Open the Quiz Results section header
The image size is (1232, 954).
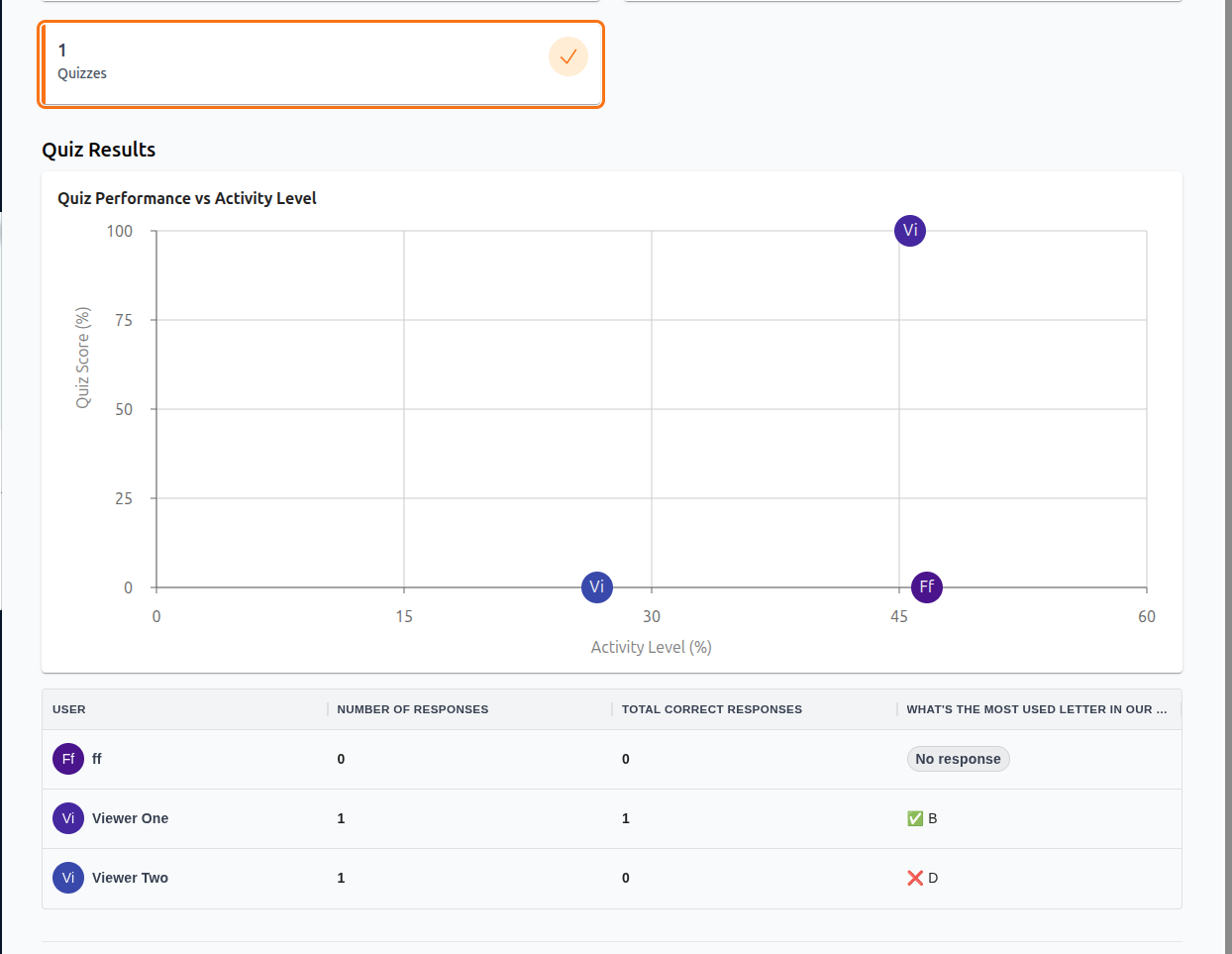98,150
